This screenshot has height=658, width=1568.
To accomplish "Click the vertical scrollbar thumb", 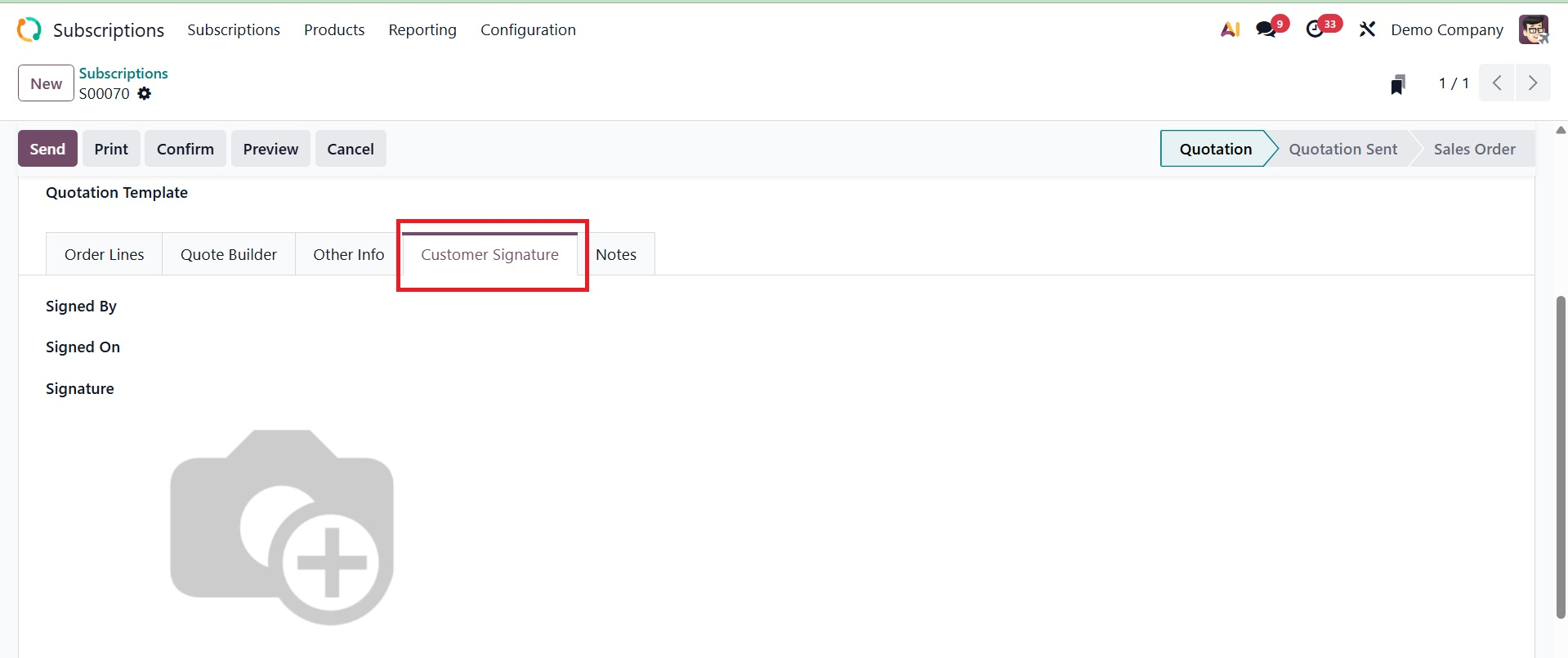I will pyautogui.click(x=1561, y=458).
